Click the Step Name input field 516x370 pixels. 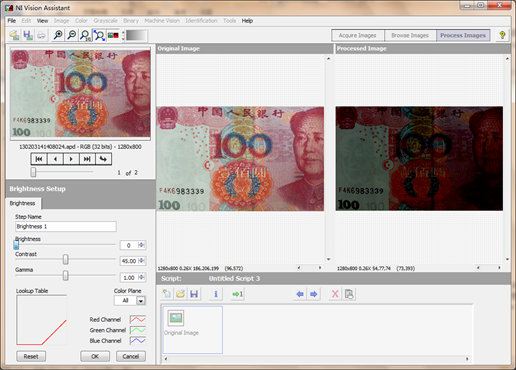(x=66, y=226)
